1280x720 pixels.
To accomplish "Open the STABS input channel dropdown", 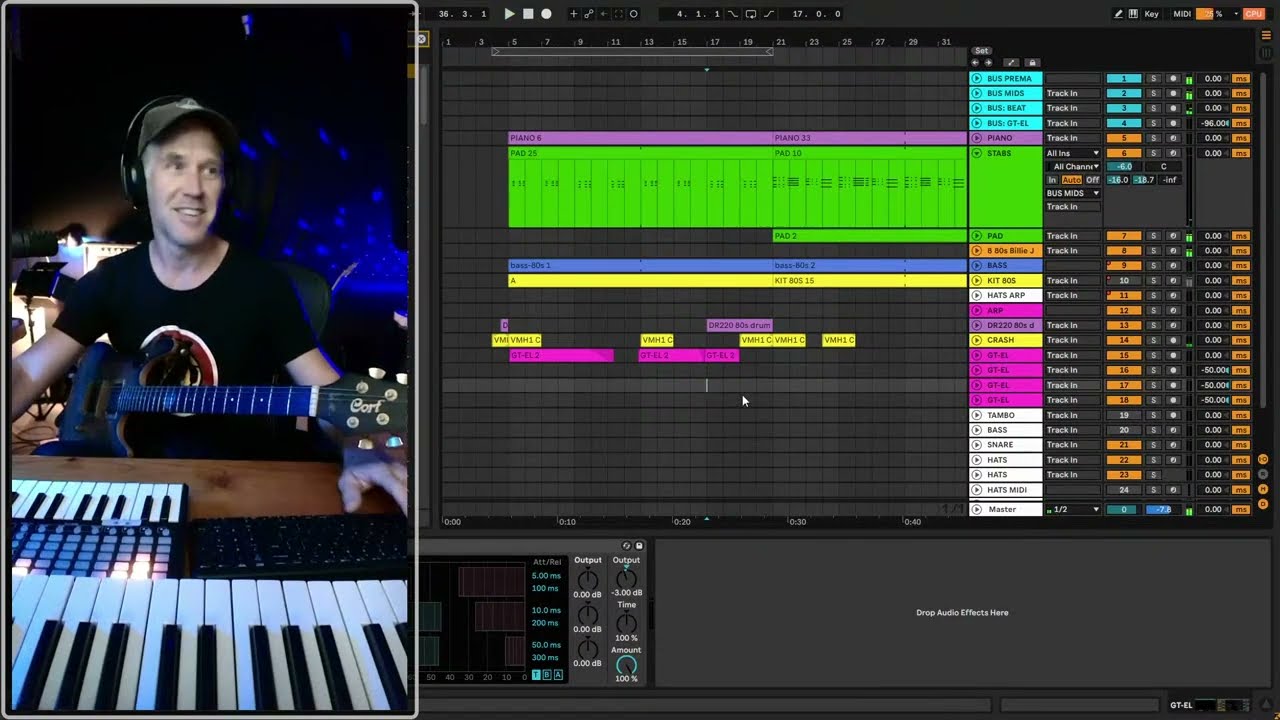I will point(1073,166).
